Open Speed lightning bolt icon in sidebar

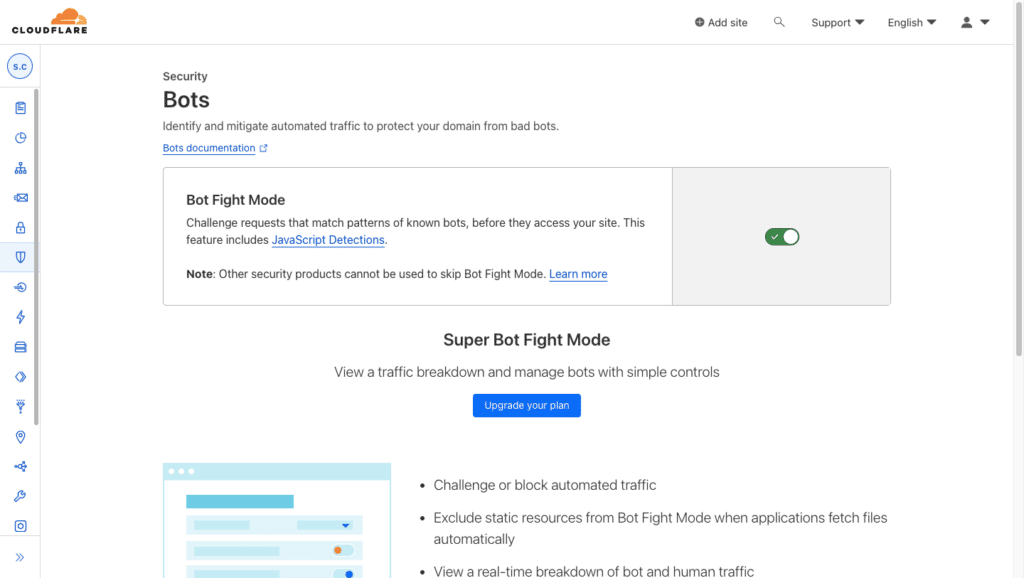(x=20, y=317)
